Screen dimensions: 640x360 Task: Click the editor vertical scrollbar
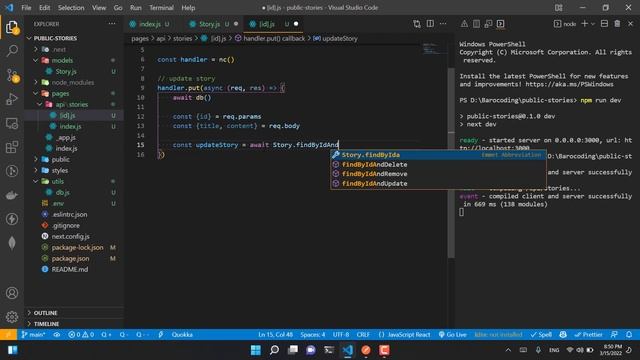point(451,163)
